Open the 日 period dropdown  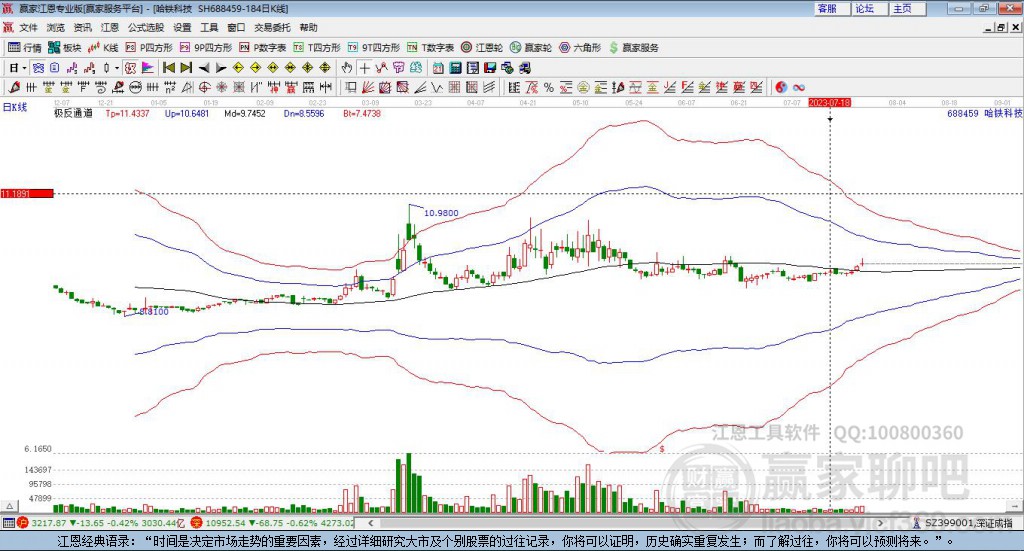click(x=18, y=68)
